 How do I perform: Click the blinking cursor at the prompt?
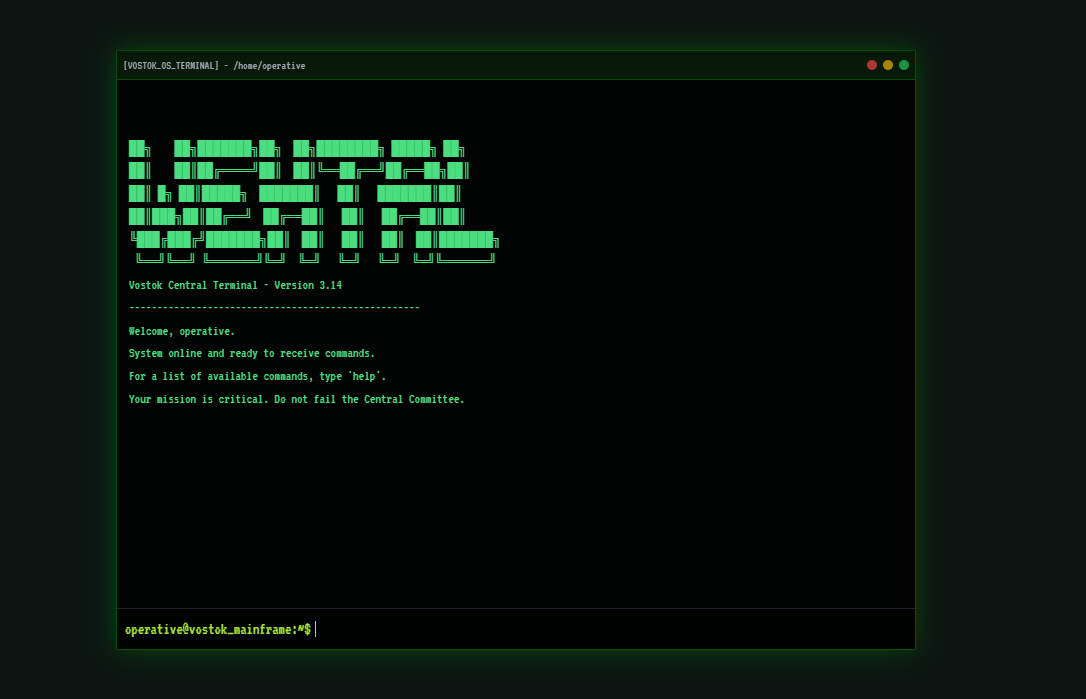click(x=315, y=629)
